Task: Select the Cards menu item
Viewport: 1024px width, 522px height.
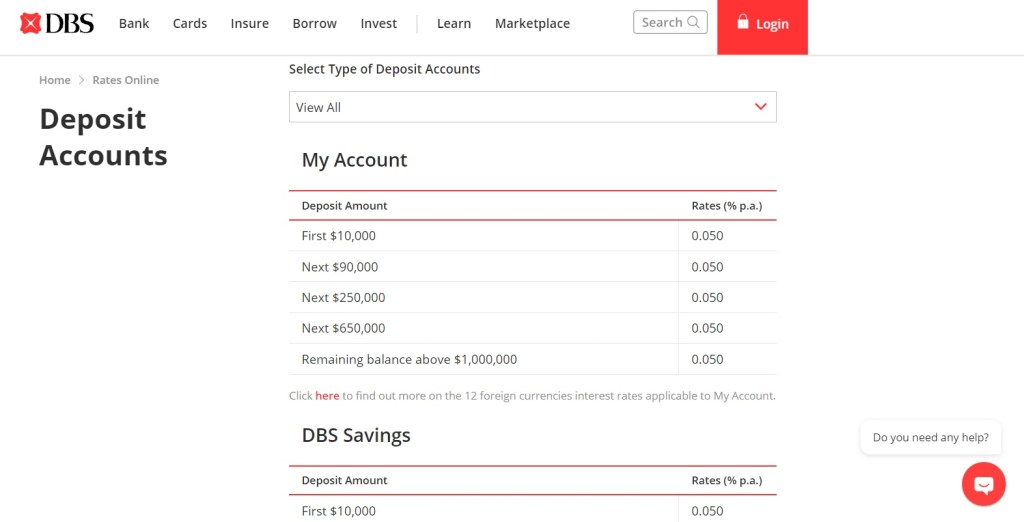Action: 190,23
